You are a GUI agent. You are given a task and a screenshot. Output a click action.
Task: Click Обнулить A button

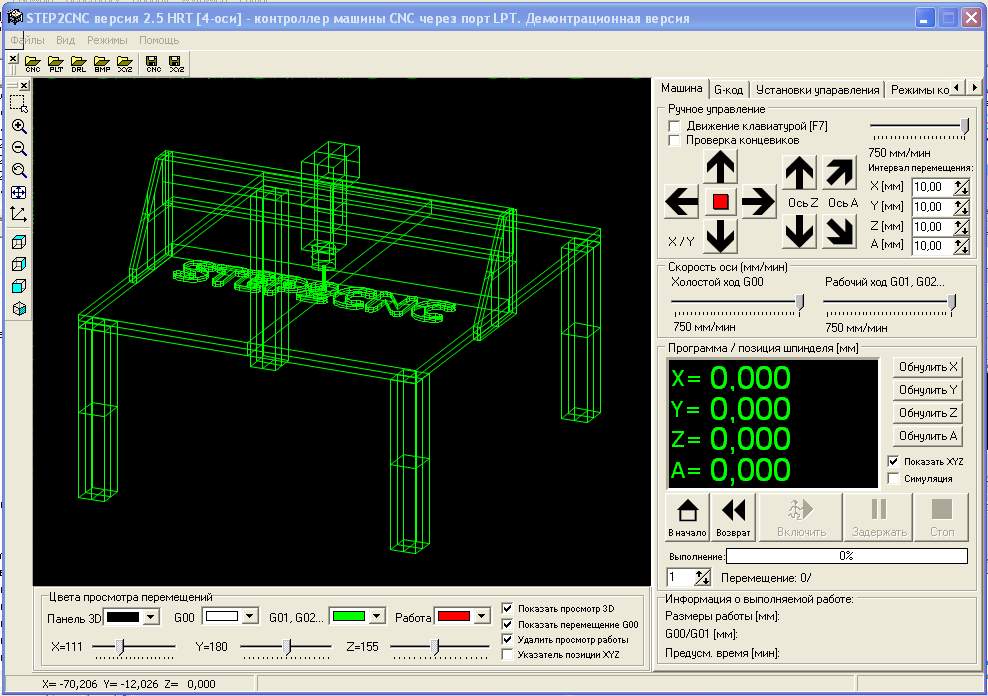coord(928,436)
